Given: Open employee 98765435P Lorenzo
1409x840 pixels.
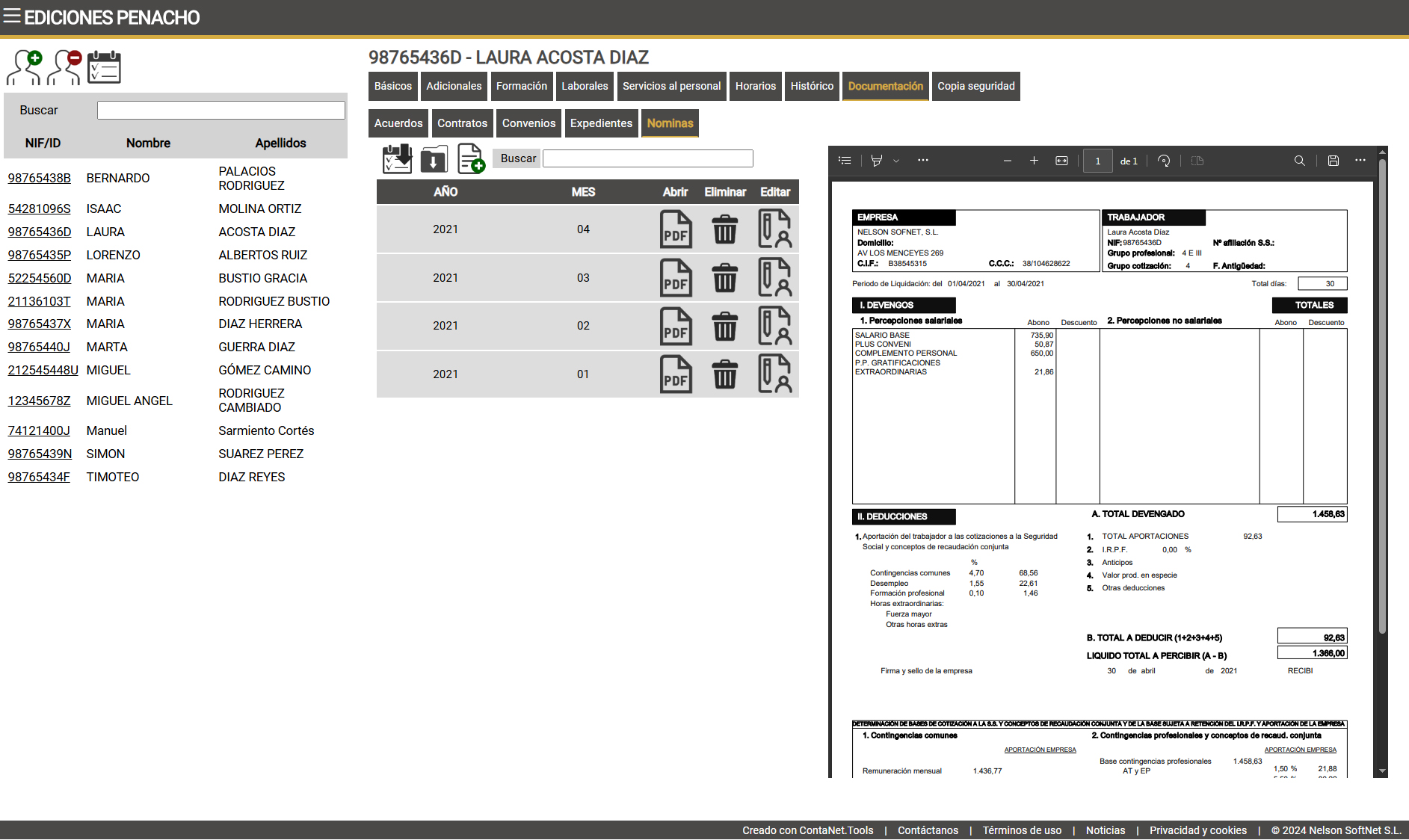Looking at the screenshot, I should pos(40,255).
